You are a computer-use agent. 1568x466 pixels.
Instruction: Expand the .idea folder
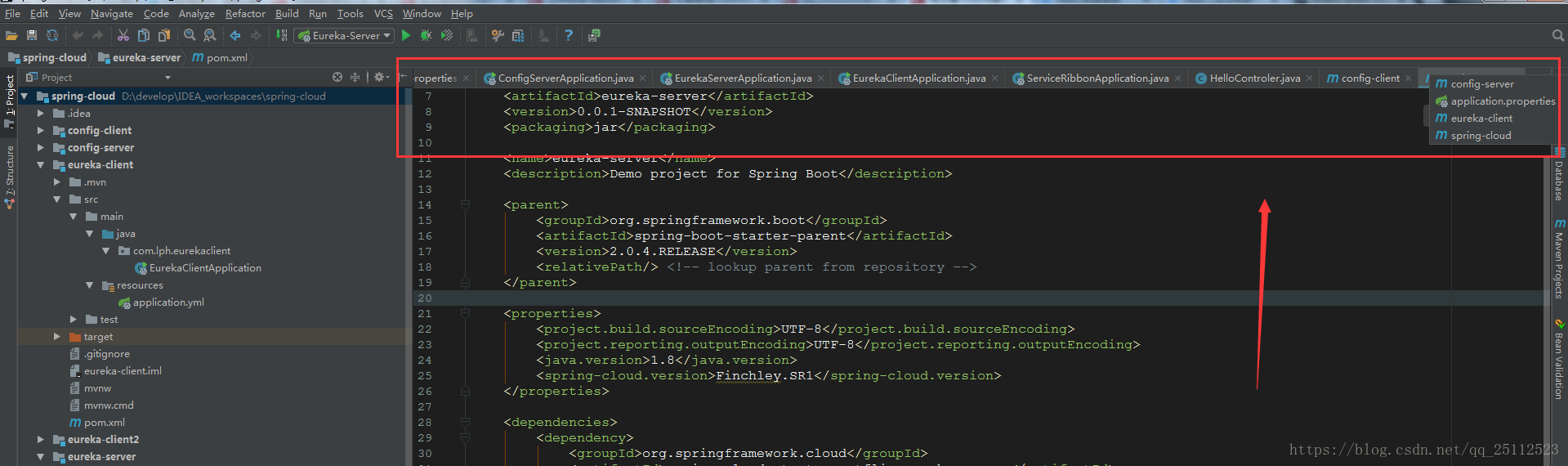(41, 114)
